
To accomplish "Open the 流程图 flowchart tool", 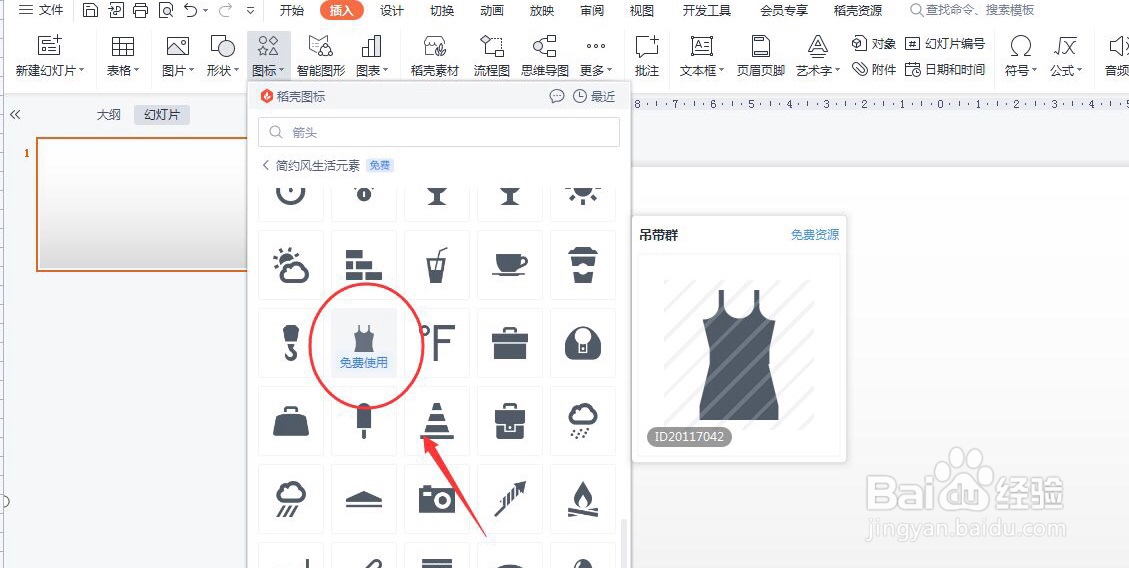I will [x=492, y=55].
